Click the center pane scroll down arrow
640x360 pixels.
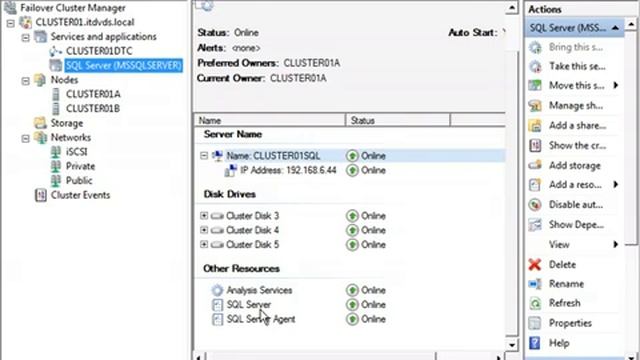(x=512, y=345)
